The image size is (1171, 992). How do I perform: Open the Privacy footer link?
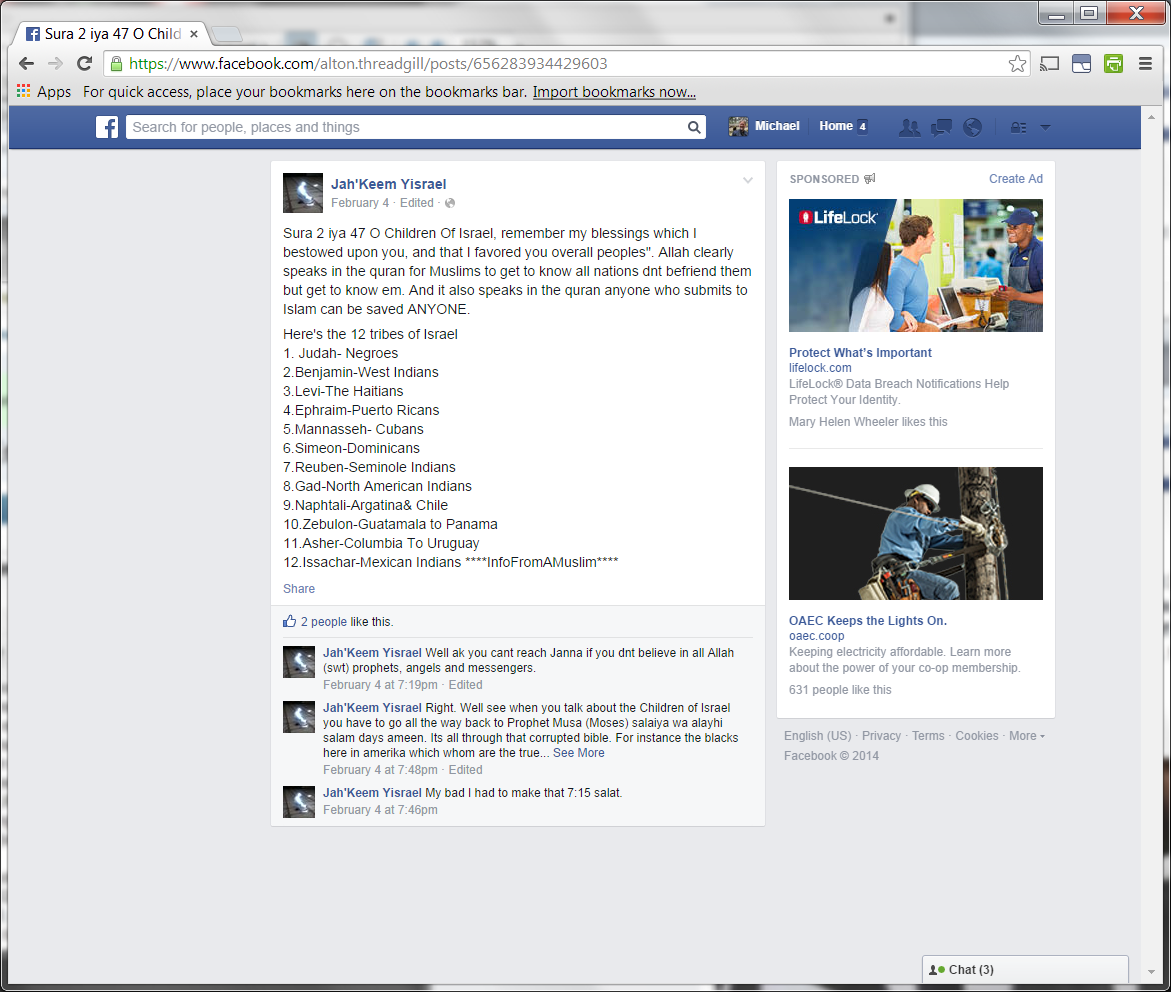point(881,736)
